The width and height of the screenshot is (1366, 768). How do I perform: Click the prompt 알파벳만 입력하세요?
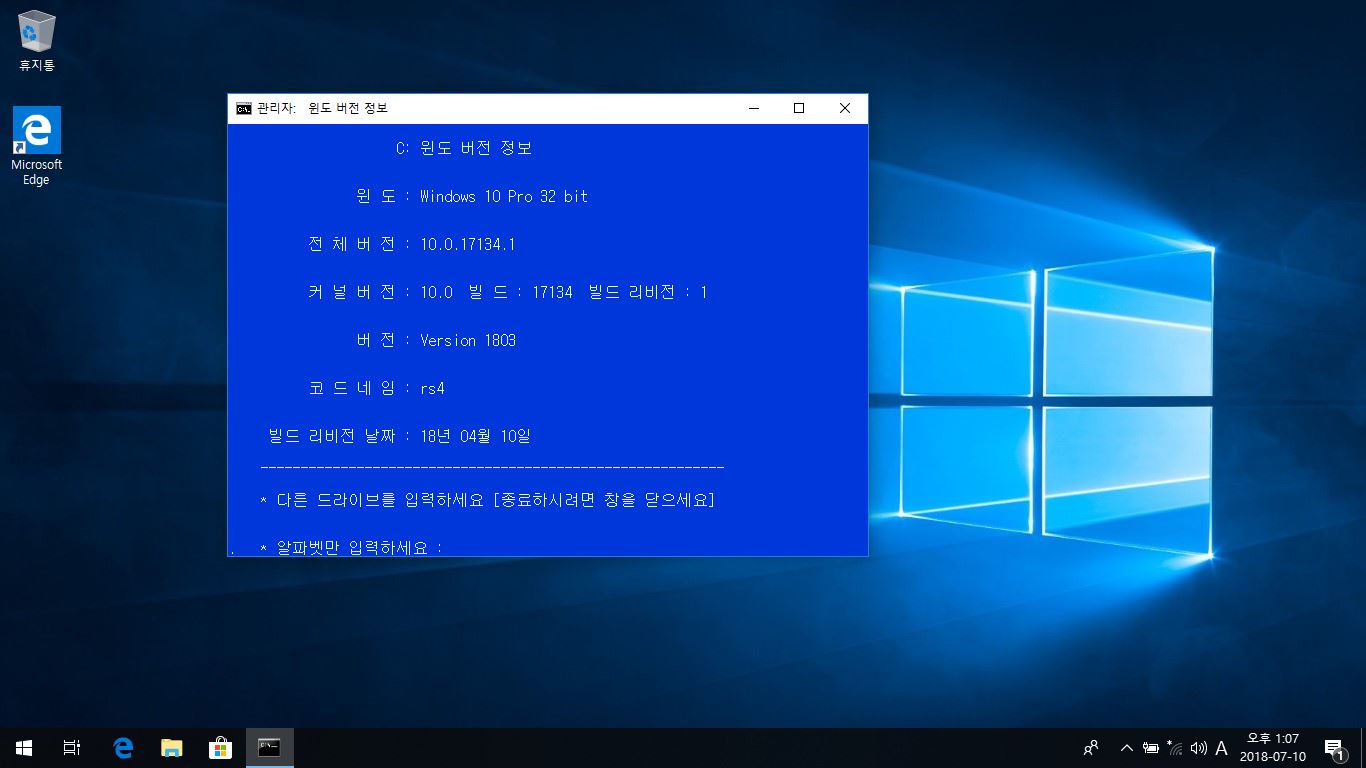[x=351, y=547]
